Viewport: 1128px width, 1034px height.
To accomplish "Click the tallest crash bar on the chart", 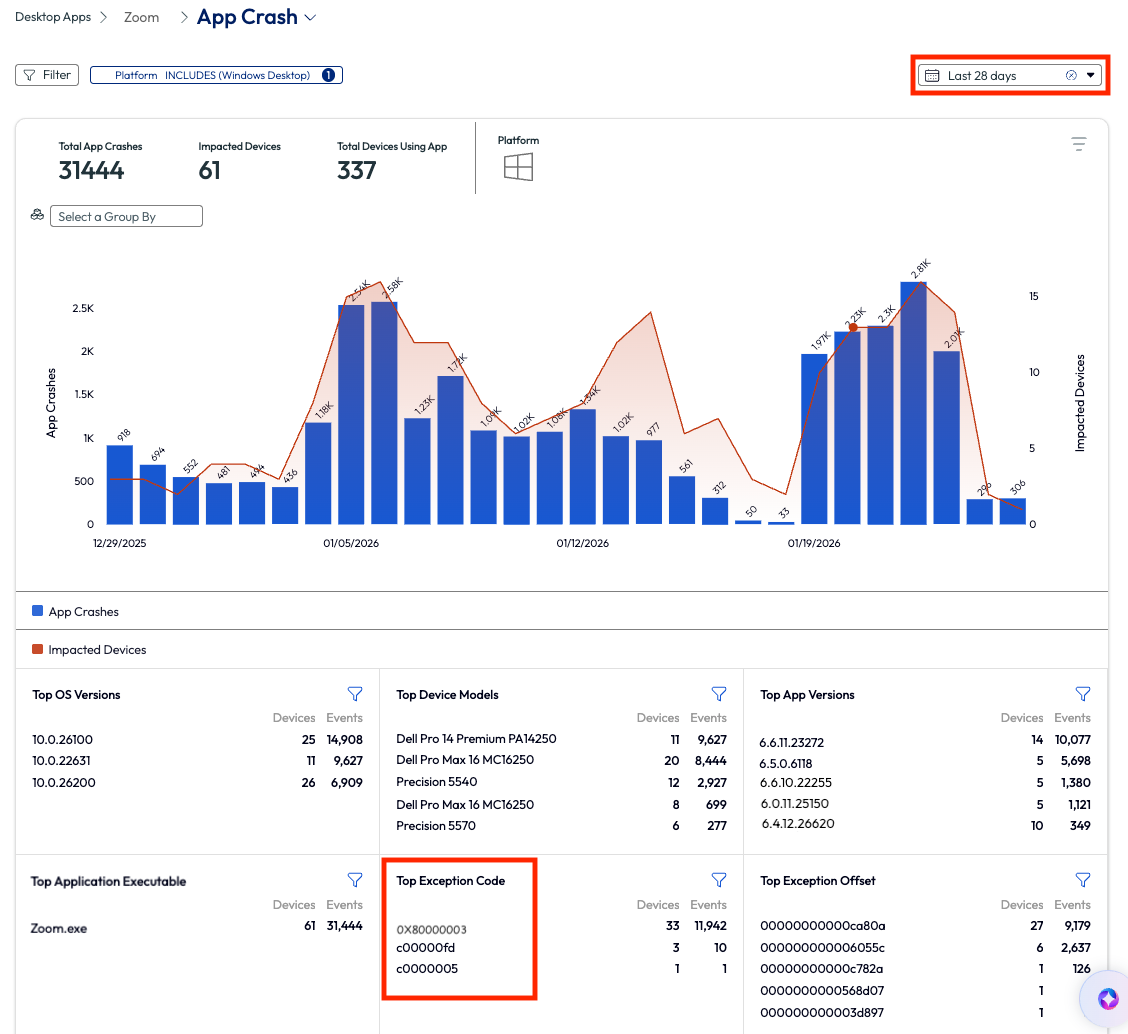I will tap(912, 400).
